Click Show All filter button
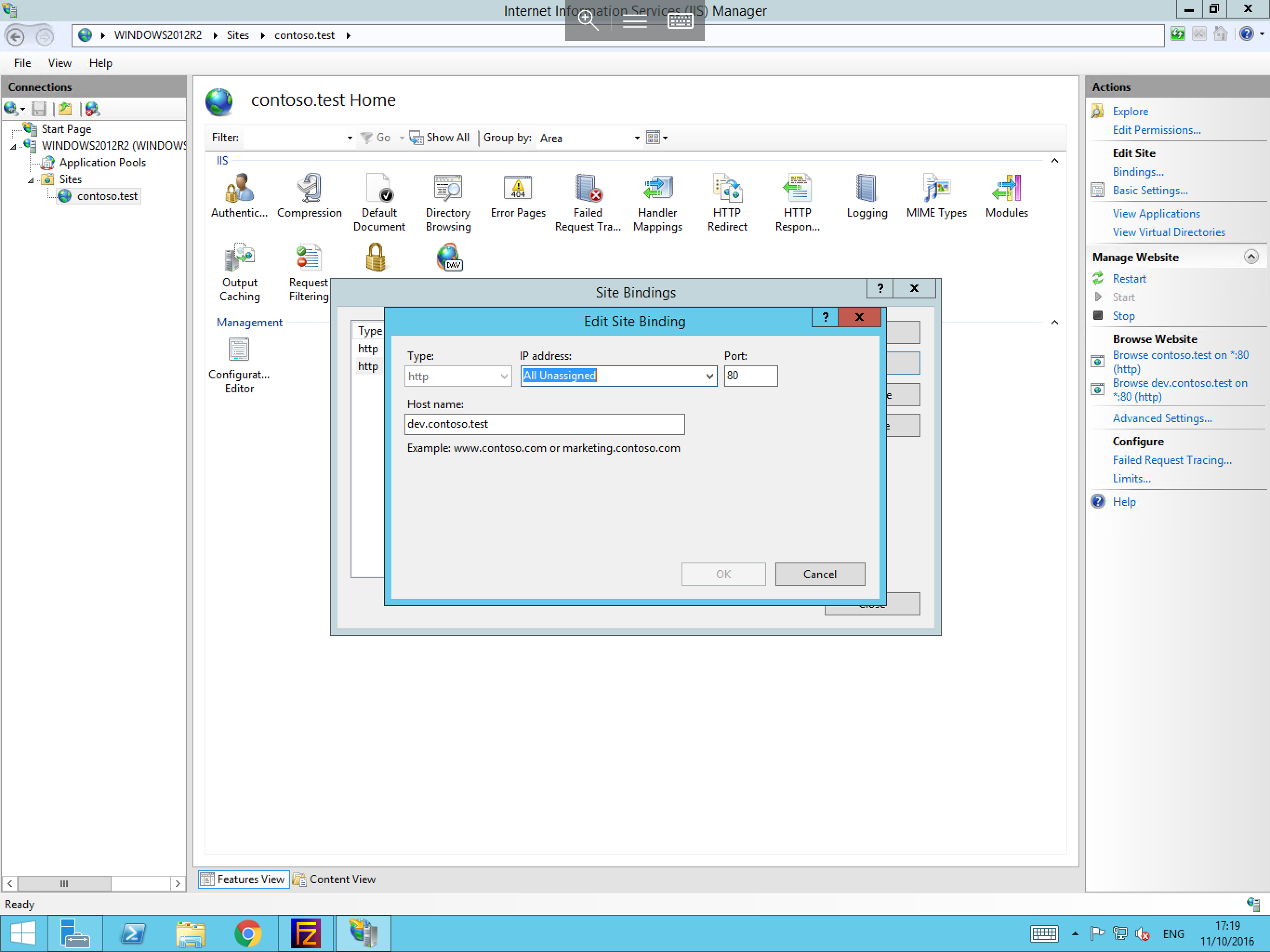Screen dimensions: 1270x952 [439, 138]
